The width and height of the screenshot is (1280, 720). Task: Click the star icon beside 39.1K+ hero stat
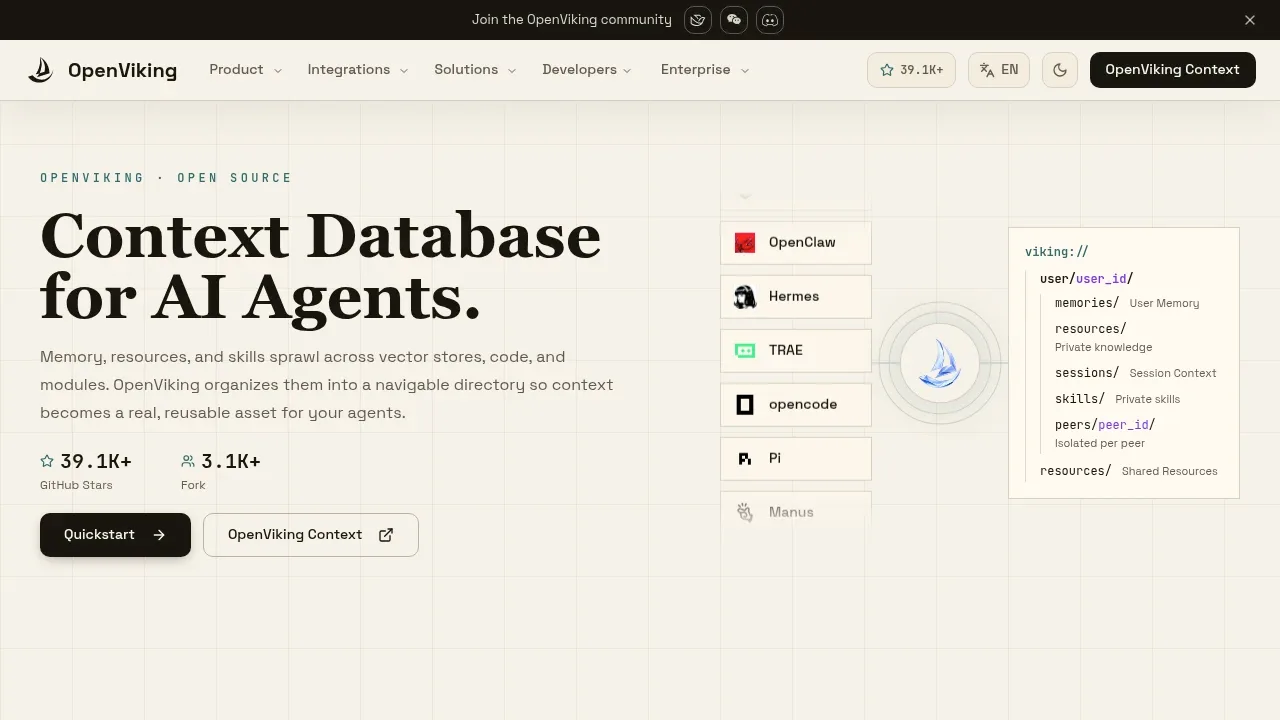tap(47, 461)
